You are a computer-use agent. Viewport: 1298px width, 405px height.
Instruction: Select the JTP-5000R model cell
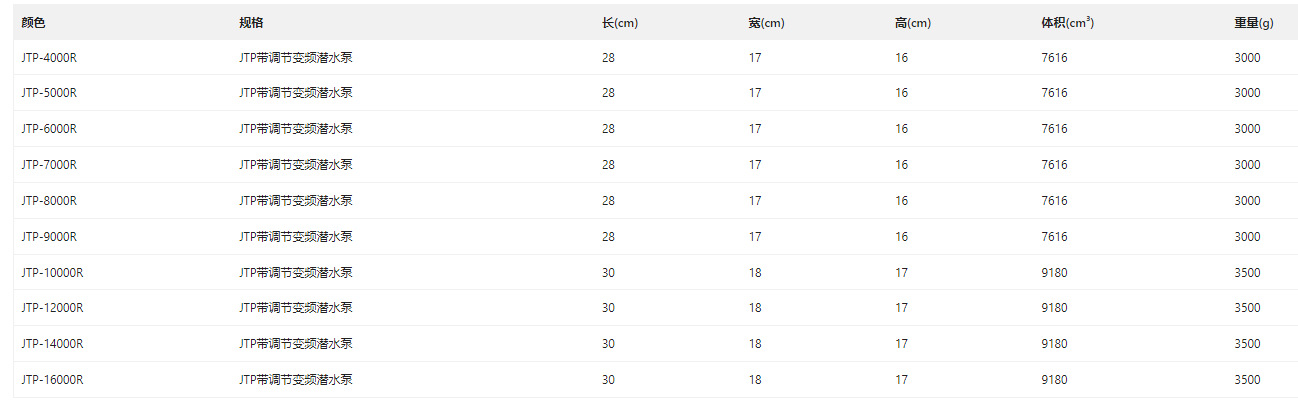[49, 93]
